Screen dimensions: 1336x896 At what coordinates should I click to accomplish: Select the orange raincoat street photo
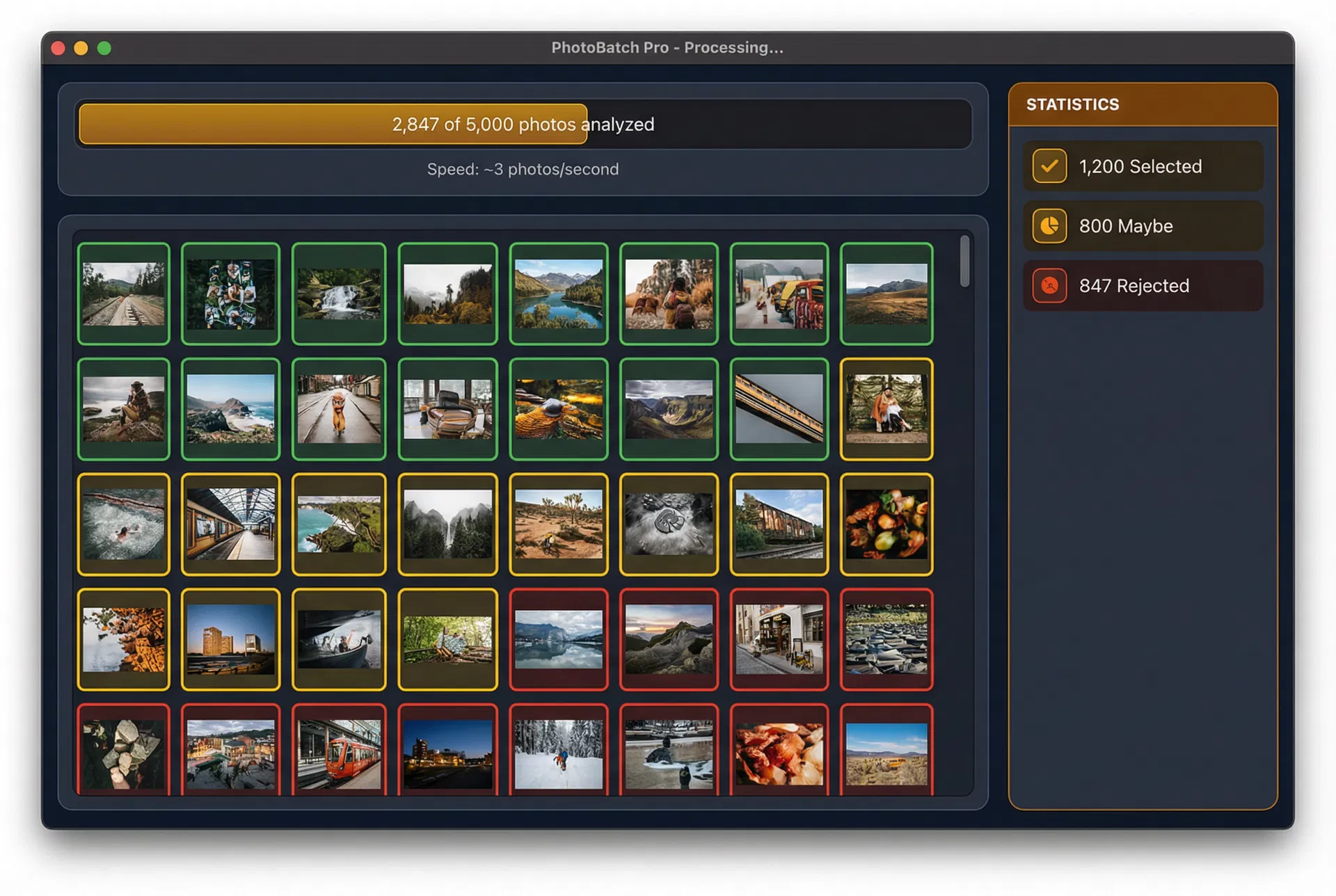339,409
